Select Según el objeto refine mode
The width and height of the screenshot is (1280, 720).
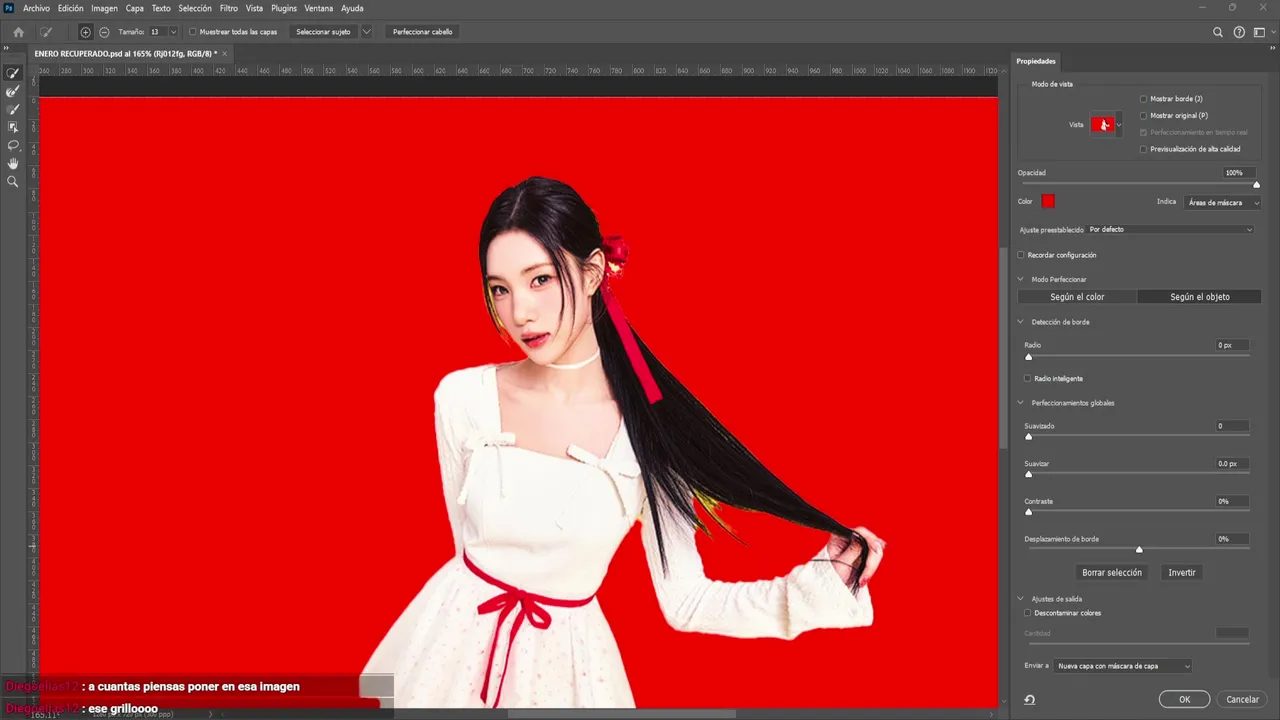1200,297
